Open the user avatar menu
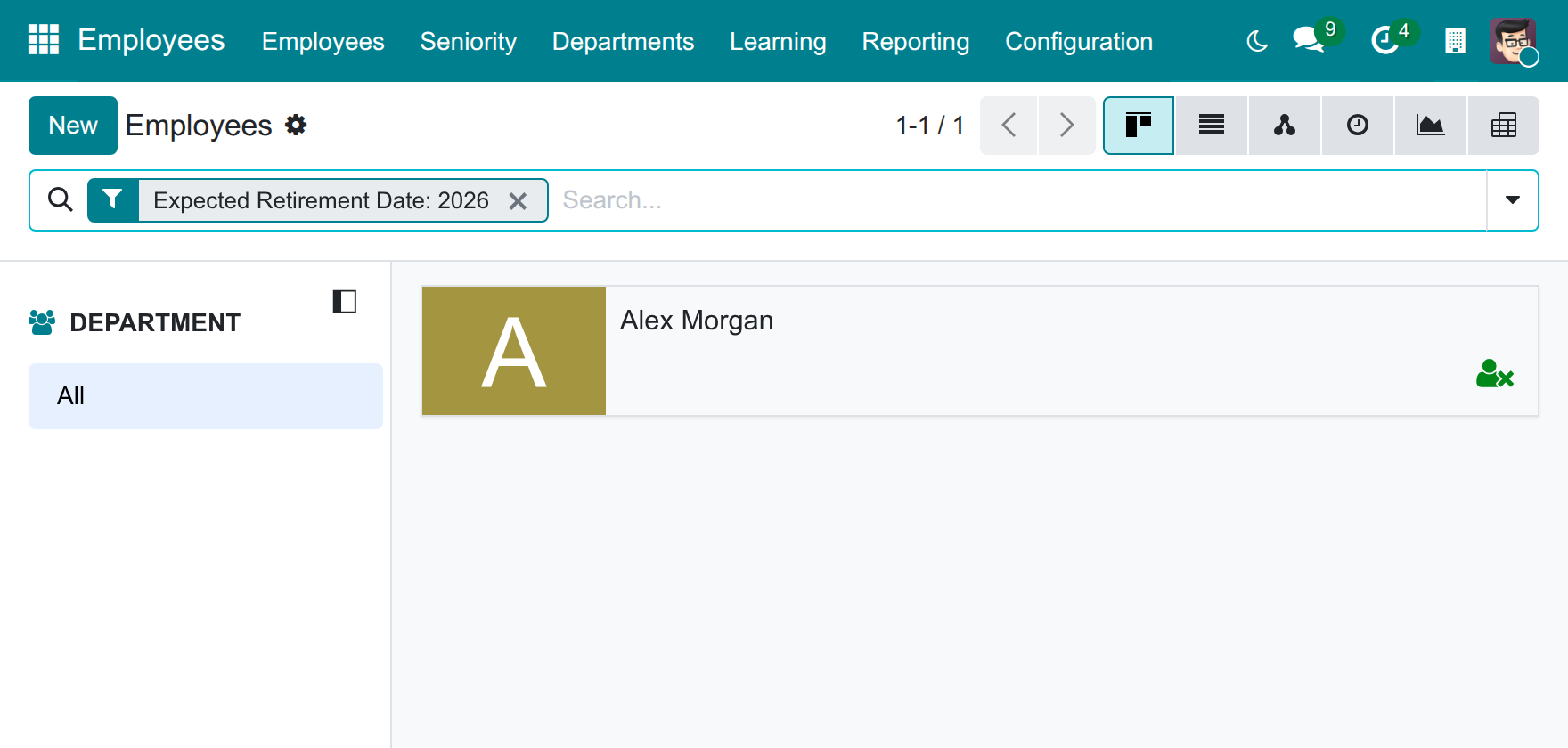The image size is (1568, 748). 1513,41
